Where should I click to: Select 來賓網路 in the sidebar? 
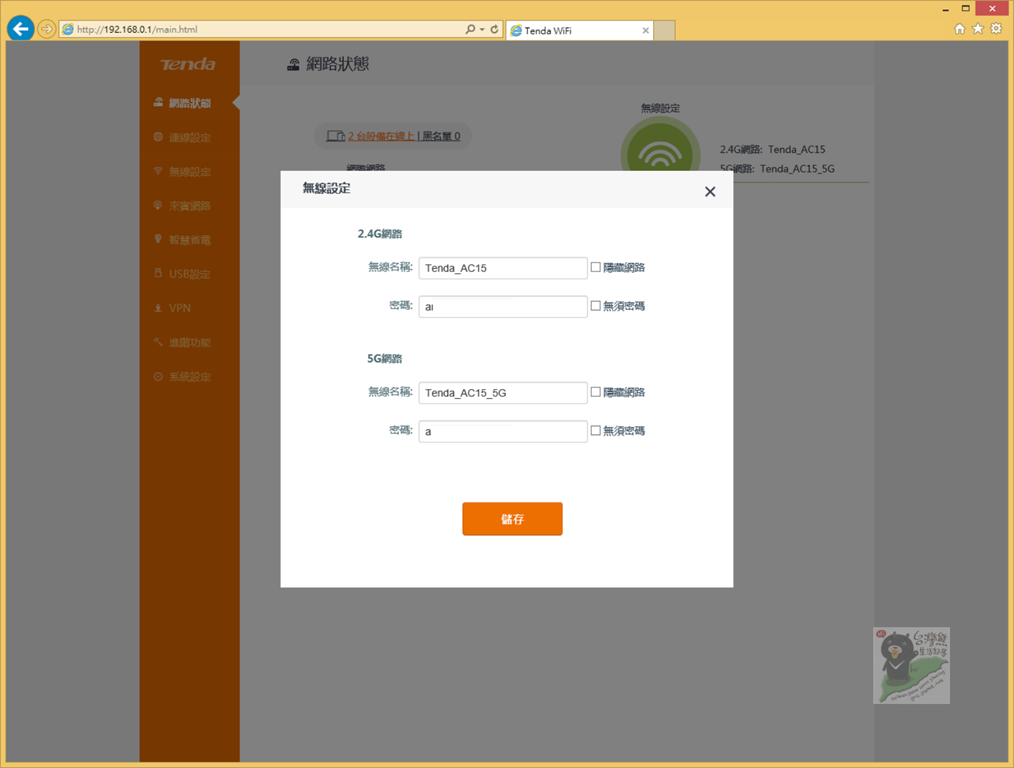coord(189,206)
